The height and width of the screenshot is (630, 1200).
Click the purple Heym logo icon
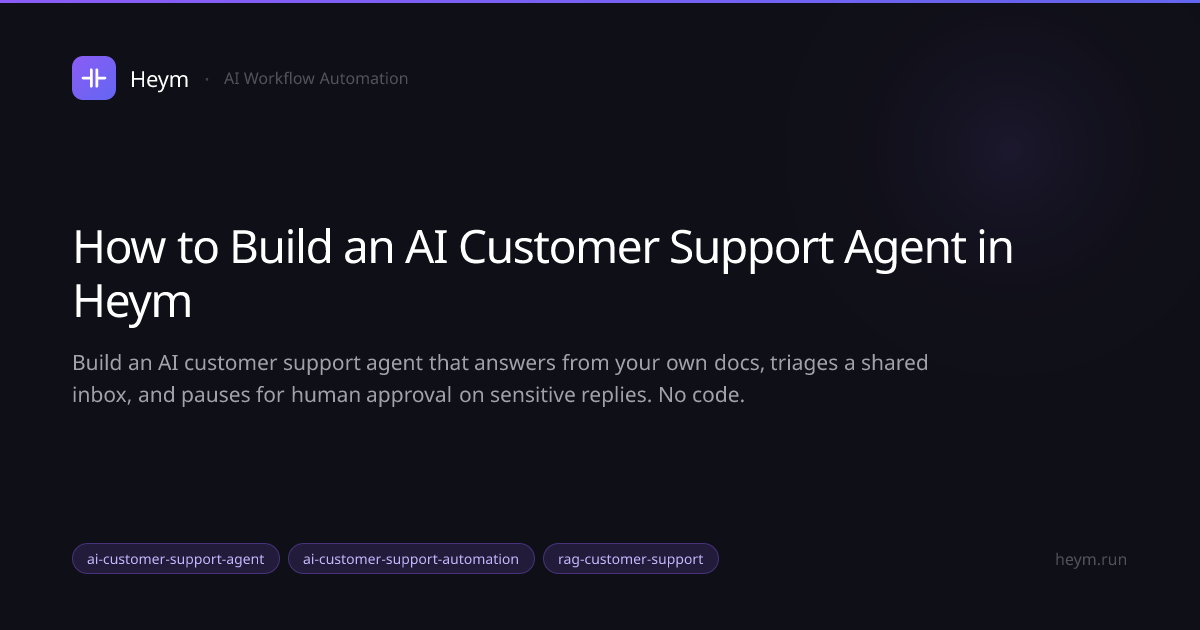pyautogui.click(x=94, y=78)
